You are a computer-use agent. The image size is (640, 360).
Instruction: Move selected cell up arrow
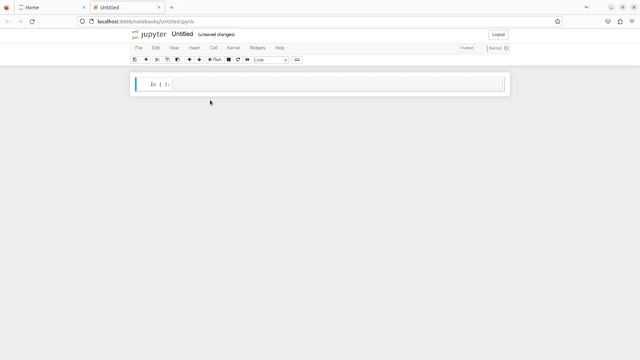(x=189, y=60)
